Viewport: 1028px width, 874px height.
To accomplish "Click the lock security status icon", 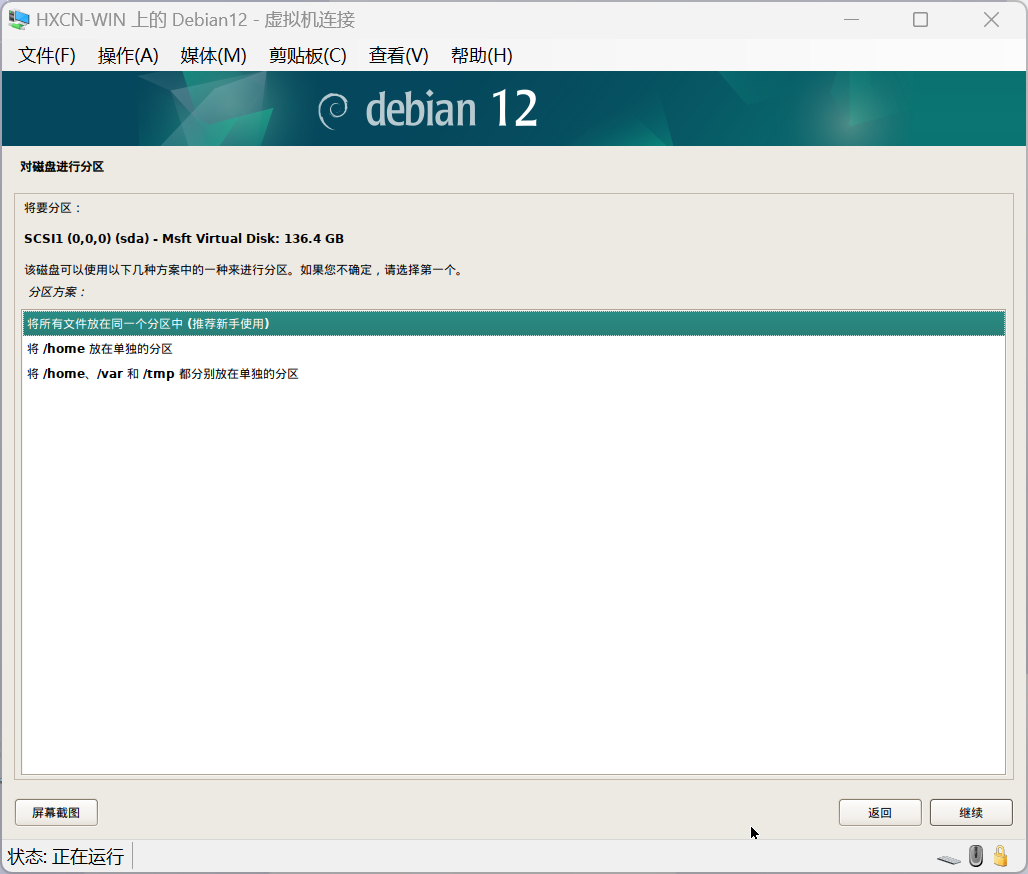I will (x=1000, y=856).
